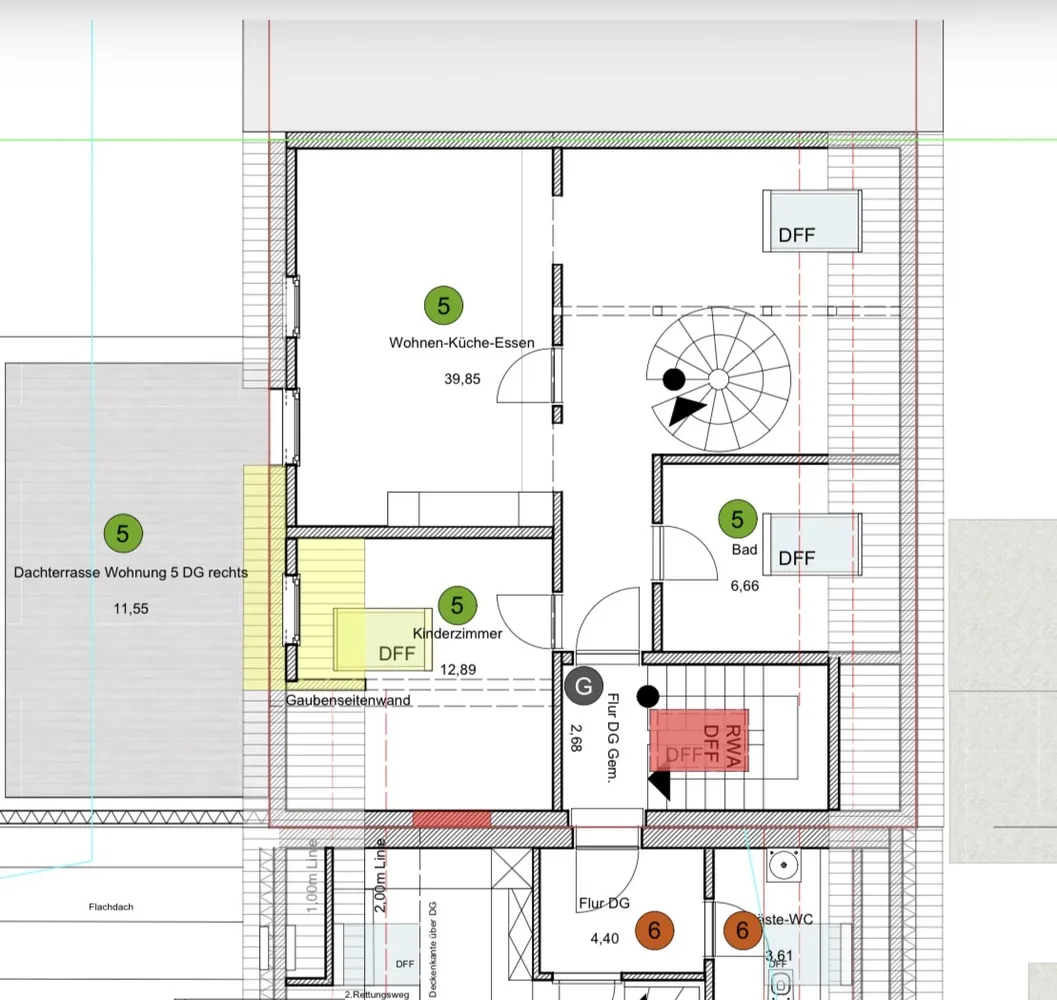Viewport: 1057px width, 1000px height.
Task: Click area value 4,40
Action: coord(605,938)
